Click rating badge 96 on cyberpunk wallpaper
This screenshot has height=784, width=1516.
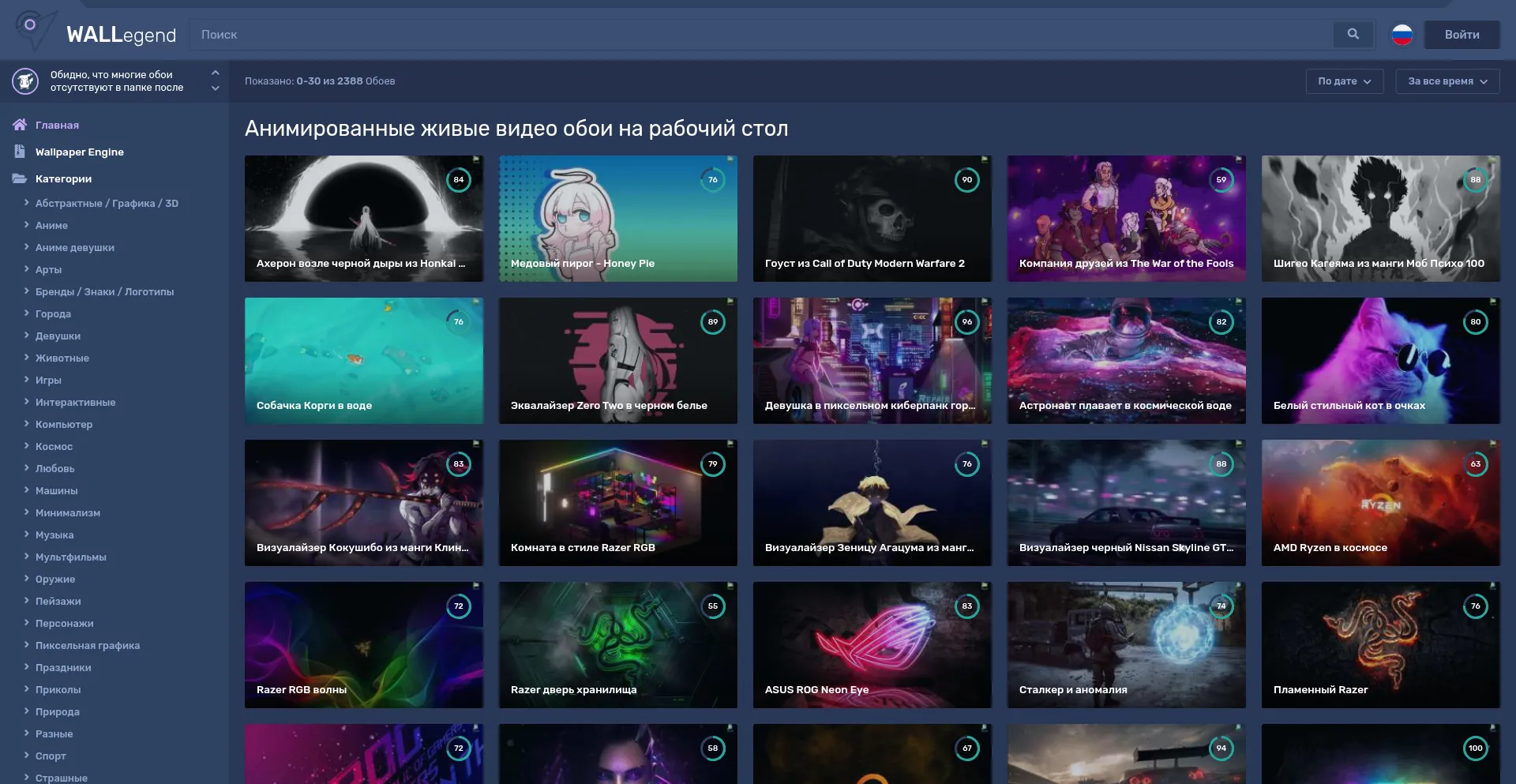tap(966, 322)
